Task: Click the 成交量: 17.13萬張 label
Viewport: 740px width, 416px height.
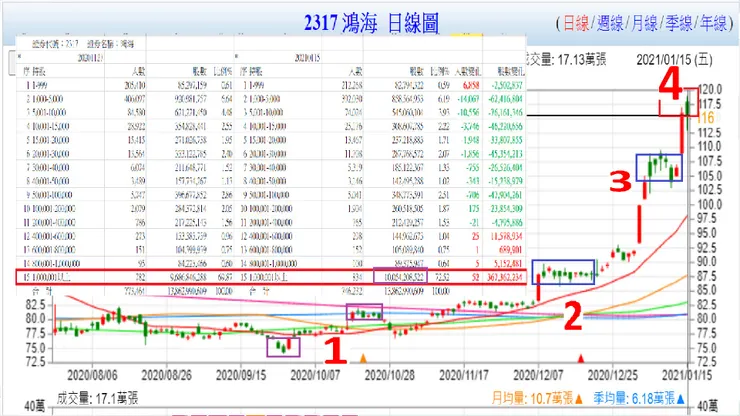Action: click(566, 59)
